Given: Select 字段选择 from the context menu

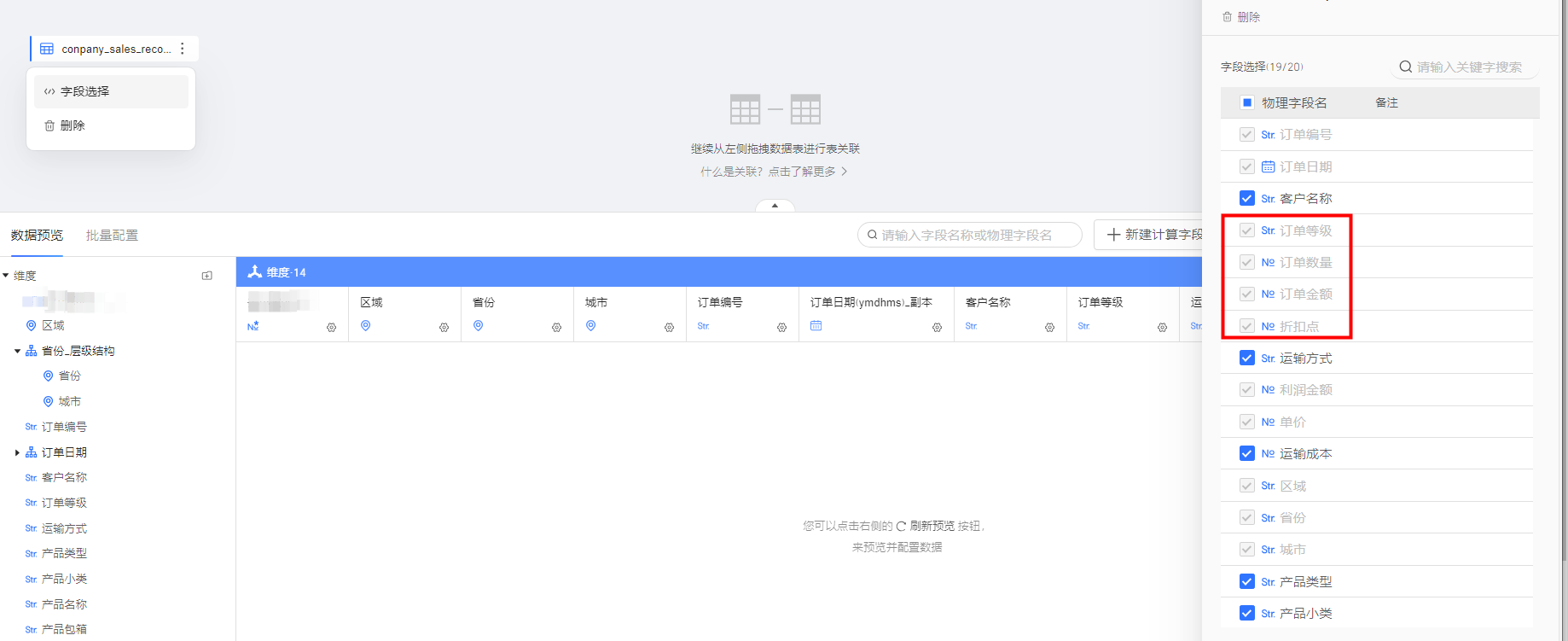Looking at the screenshot, I should click(x=84, y=91).
